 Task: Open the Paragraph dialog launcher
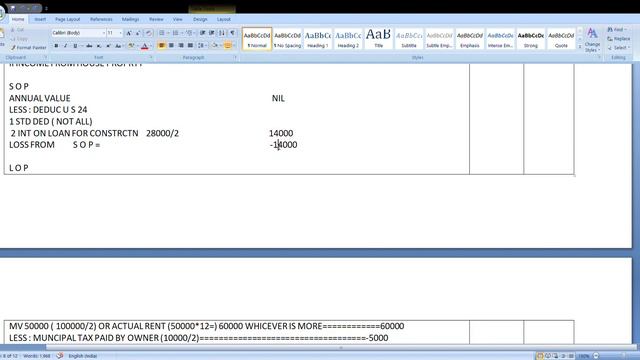point(235,58)
